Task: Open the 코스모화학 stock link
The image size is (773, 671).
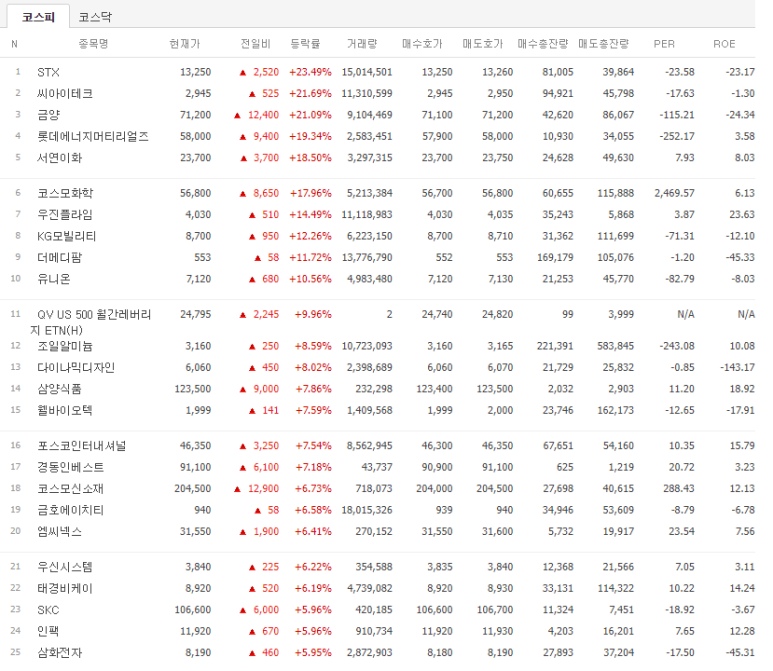Action: click(x=65, y=193)
